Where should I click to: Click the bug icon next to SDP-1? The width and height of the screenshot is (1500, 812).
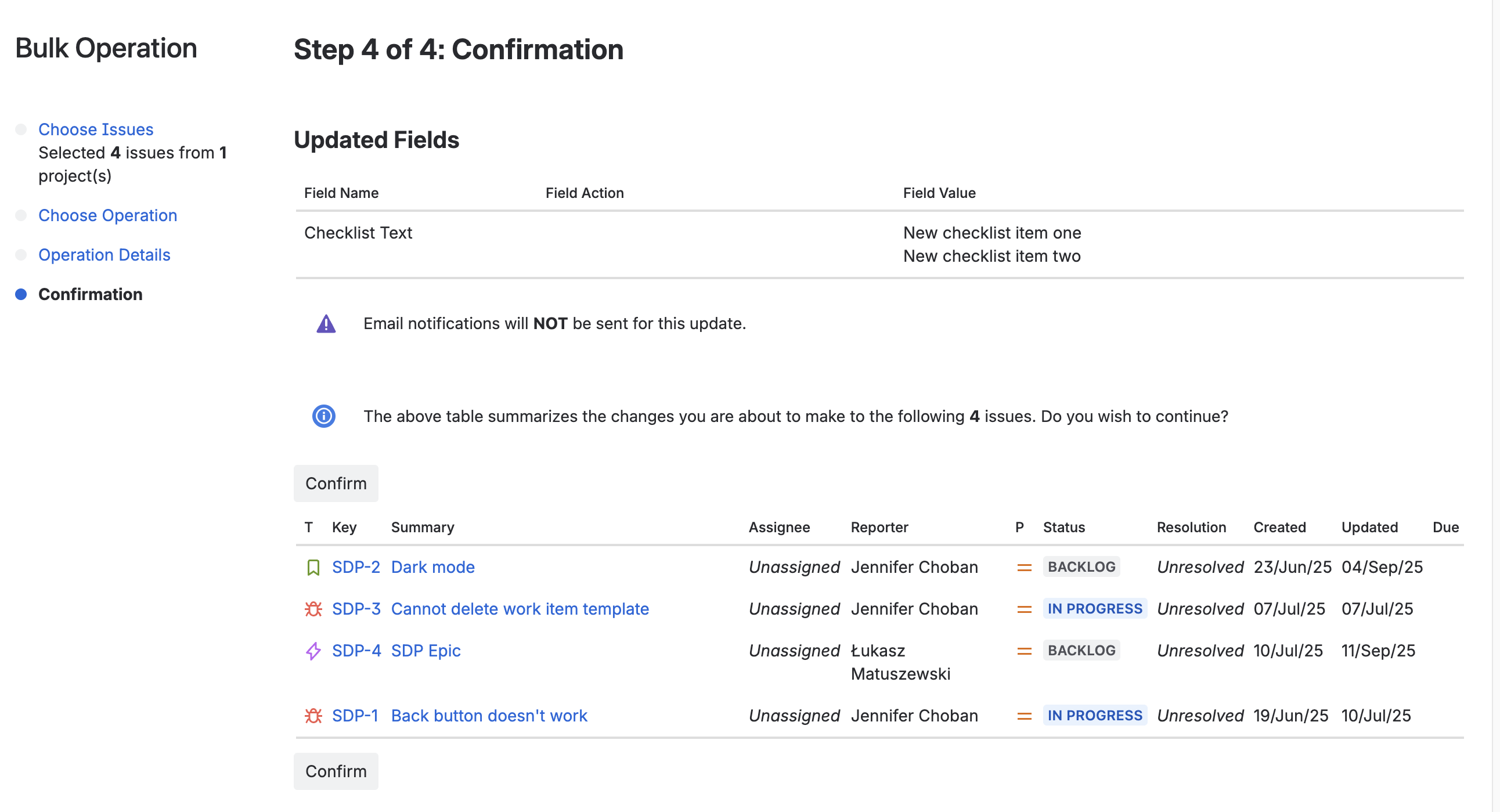[x=313, y=716]
